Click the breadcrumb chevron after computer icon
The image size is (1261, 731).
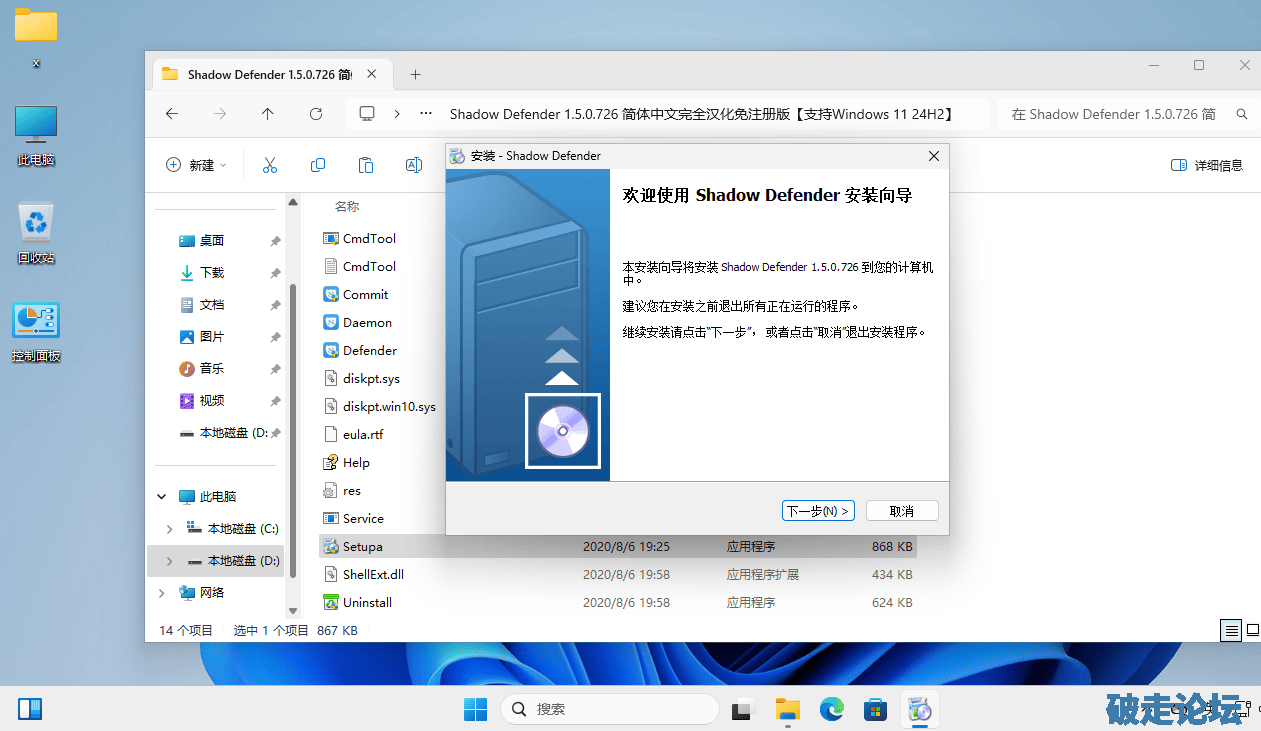click(x=397, y=114)
